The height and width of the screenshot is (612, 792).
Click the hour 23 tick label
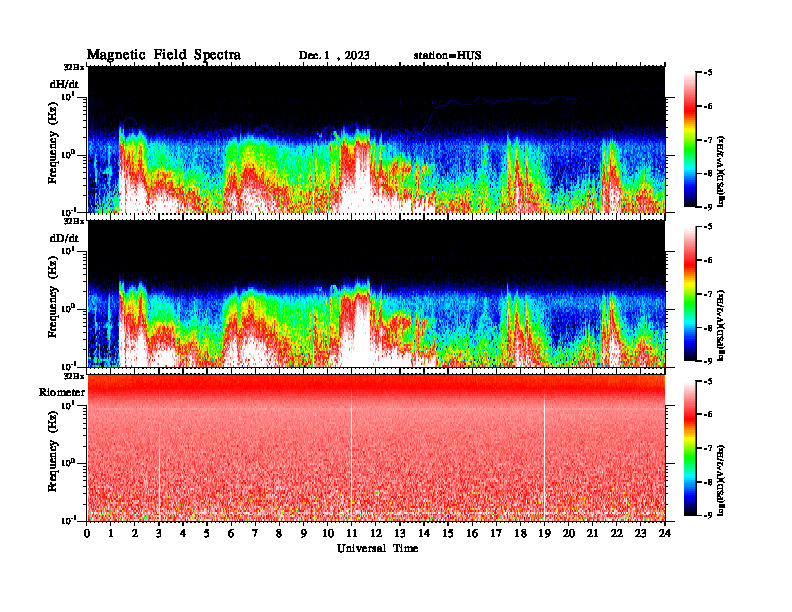pos(640,533)
